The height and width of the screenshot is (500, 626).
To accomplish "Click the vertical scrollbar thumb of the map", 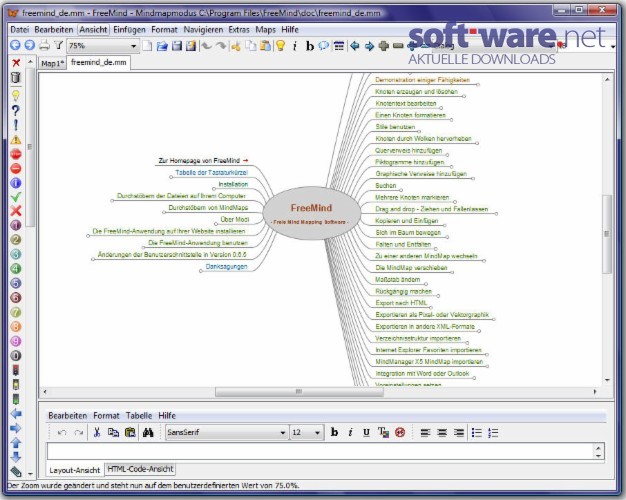I will pos(607,234).
